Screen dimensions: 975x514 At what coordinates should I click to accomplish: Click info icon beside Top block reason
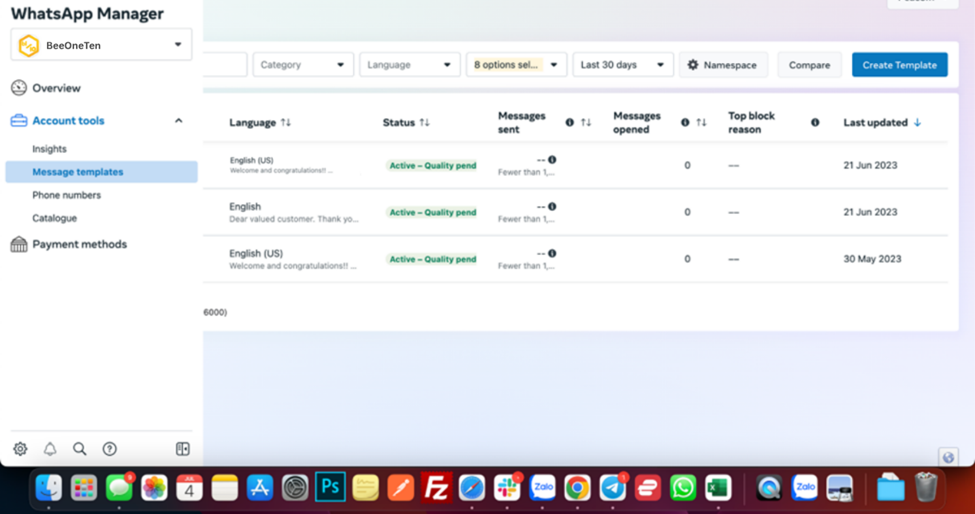[x=815, y=123]
